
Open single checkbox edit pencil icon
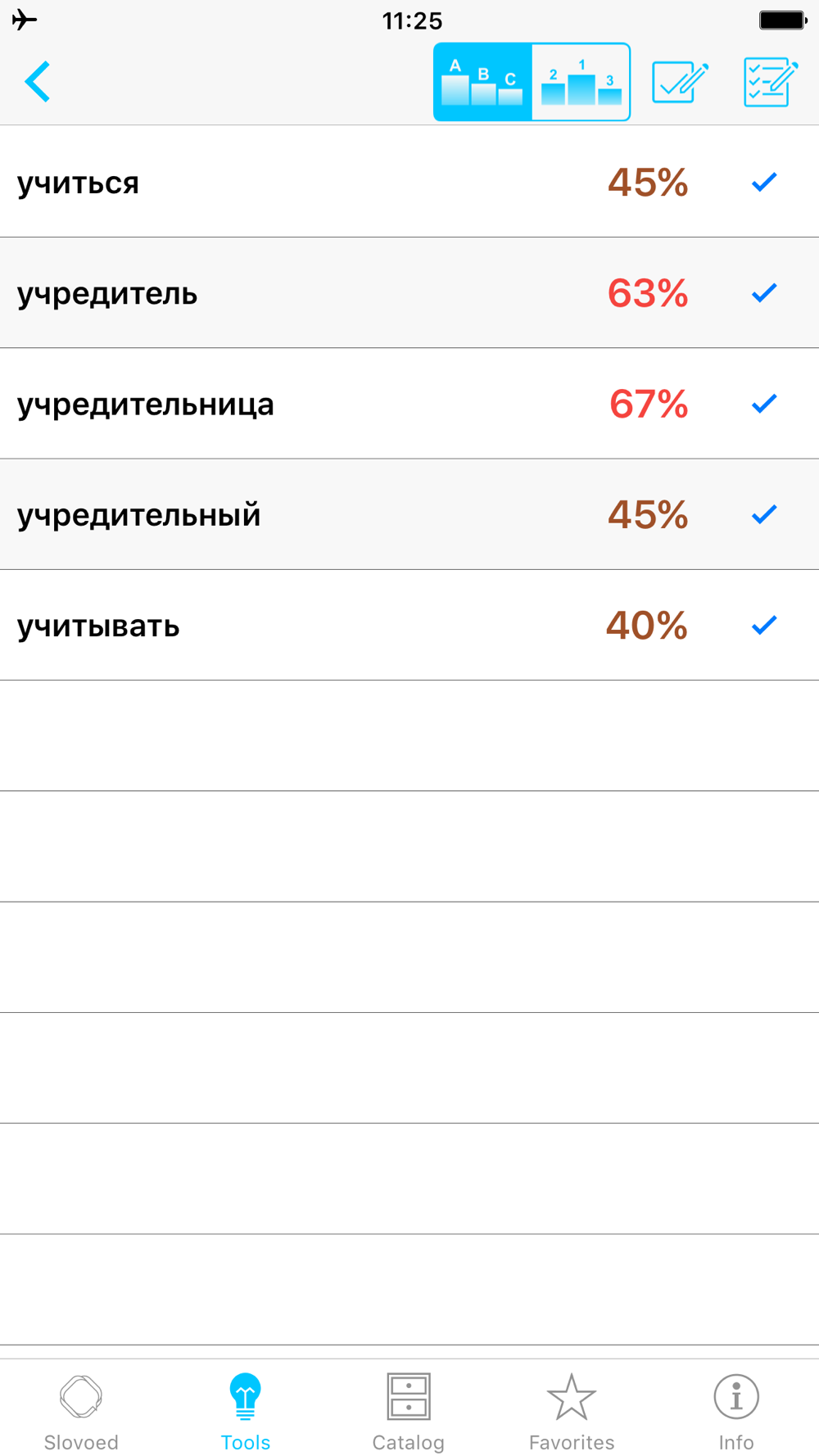click(681, 82)
